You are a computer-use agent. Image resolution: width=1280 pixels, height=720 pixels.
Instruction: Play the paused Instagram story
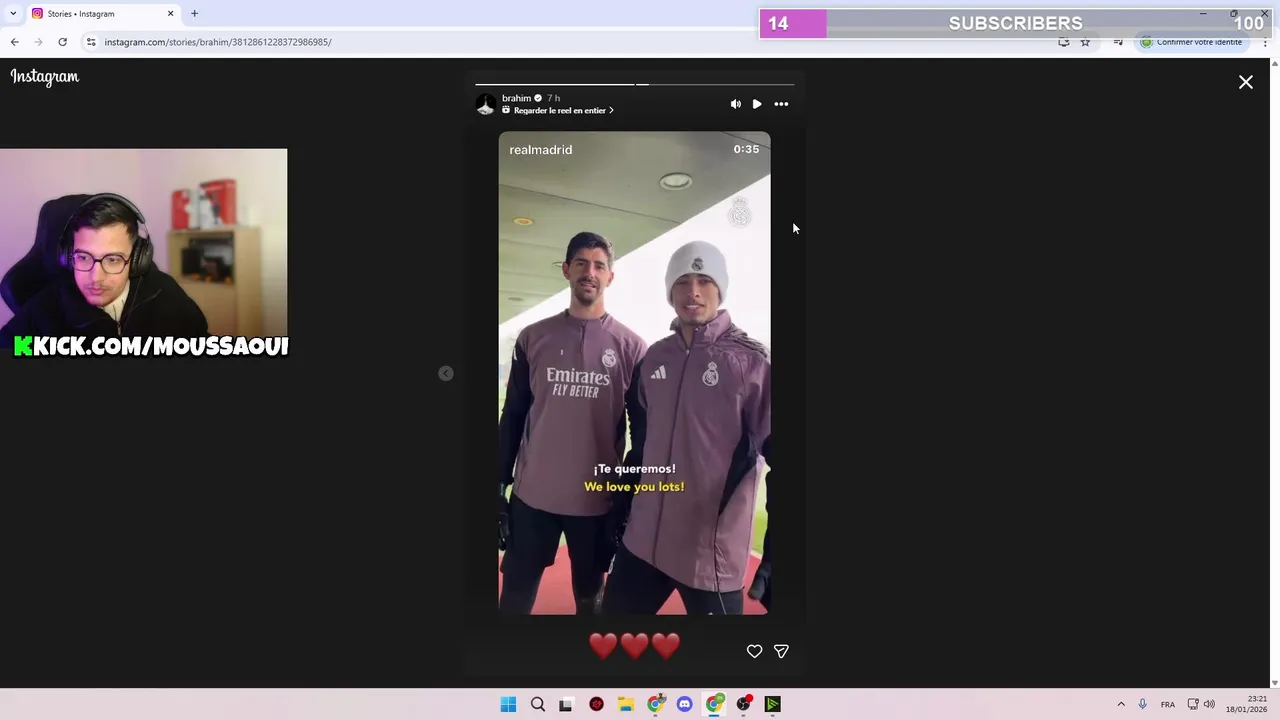pyautogui.click(x=757, y=104)
